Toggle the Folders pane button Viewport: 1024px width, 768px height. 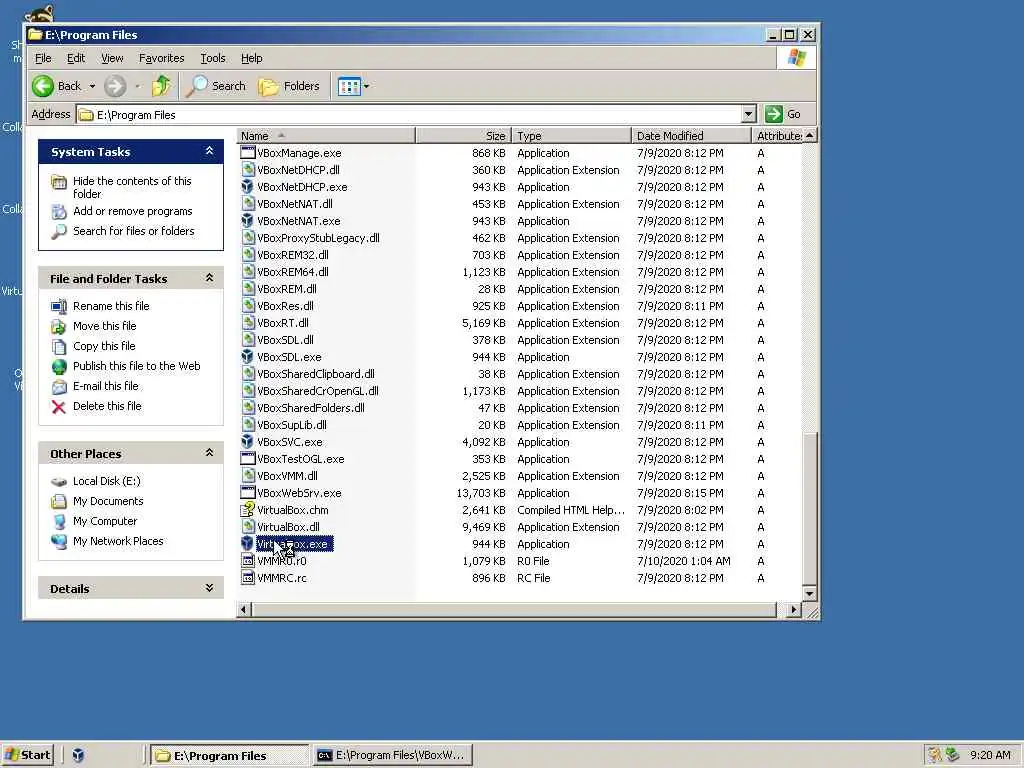point(289,86)
